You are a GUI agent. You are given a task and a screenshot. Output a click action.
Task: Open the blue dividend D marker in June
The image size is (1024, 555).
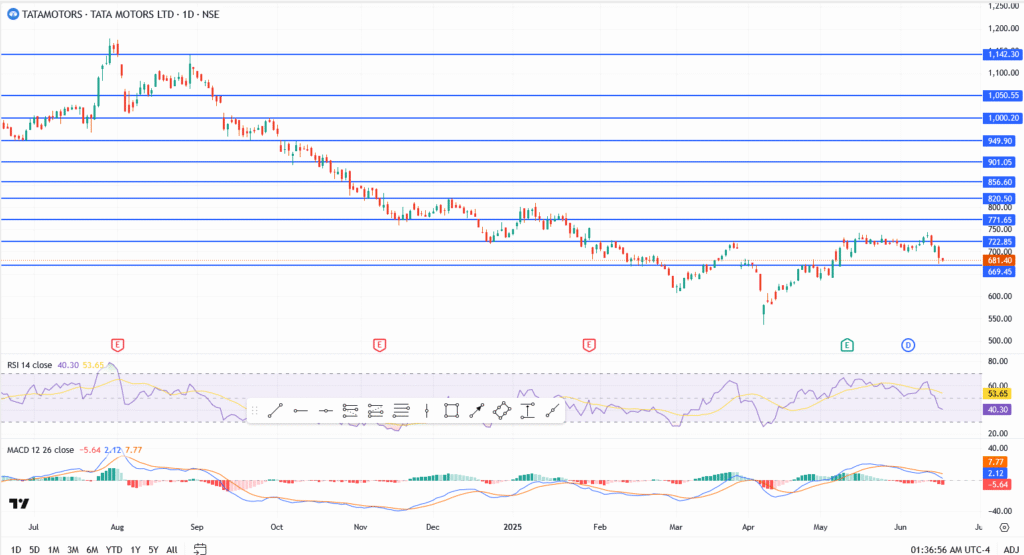coord(908,345)
